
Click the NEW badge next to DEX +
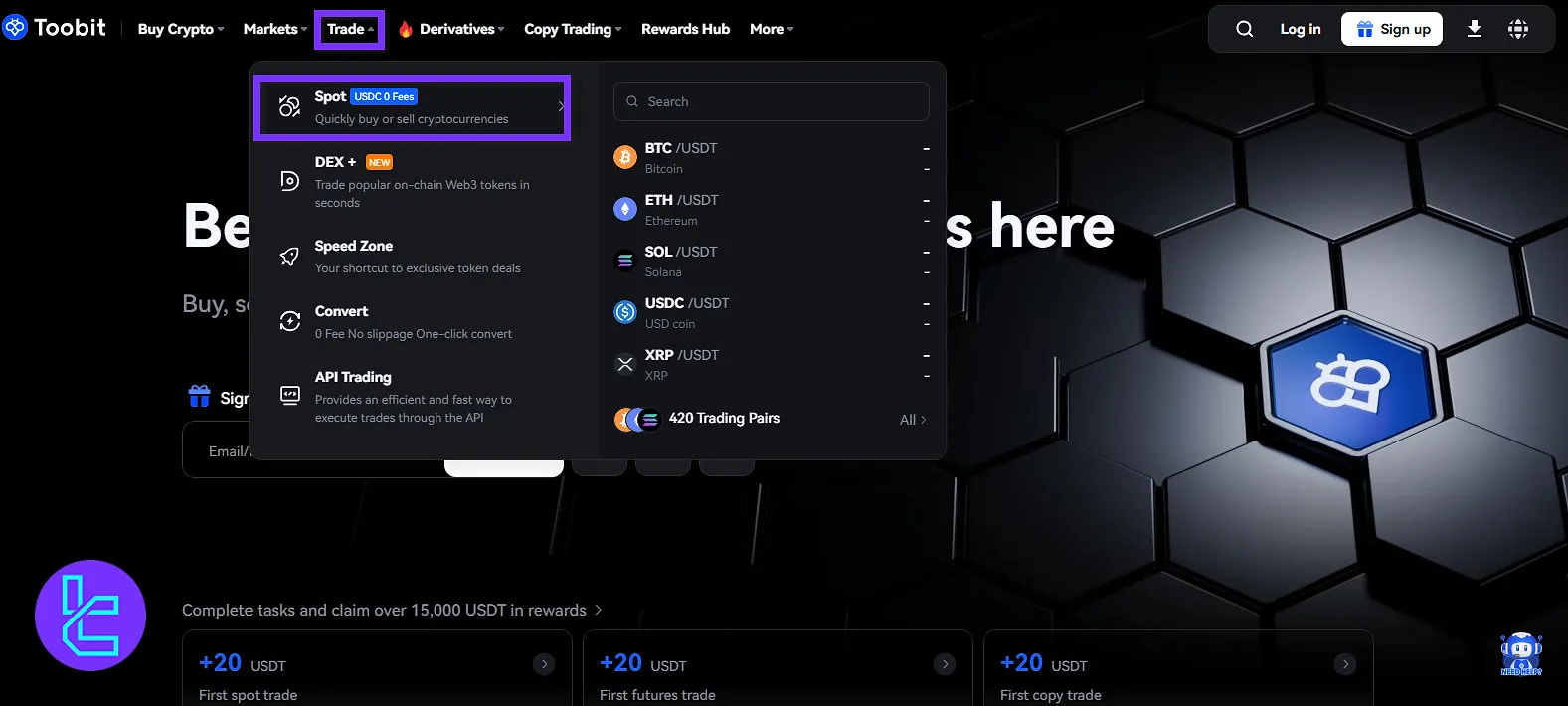tap(379, 162)
